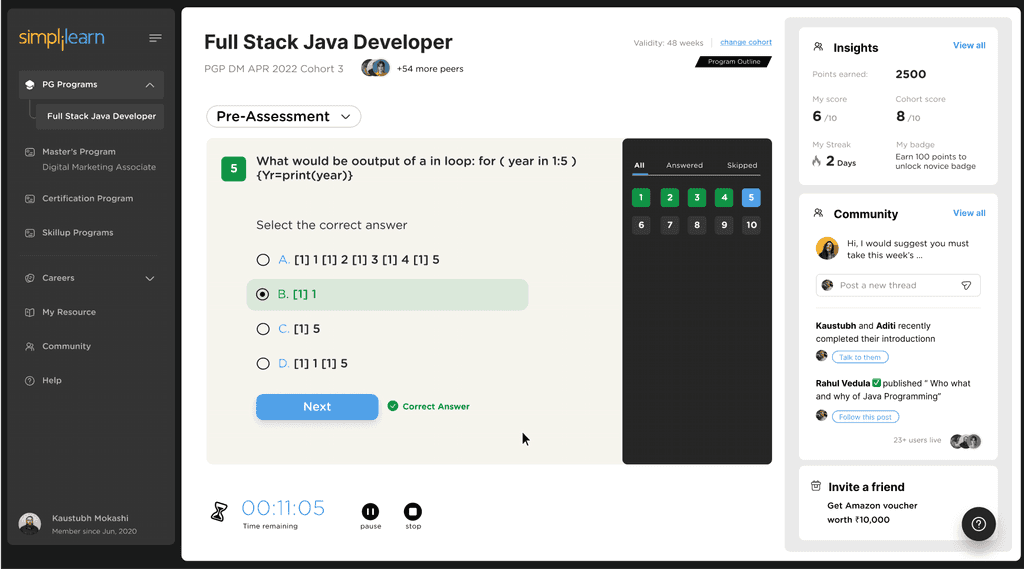Select answer option B radio button
The width and height of the screenshot is (1024, 569).
(x=263, y=295)
